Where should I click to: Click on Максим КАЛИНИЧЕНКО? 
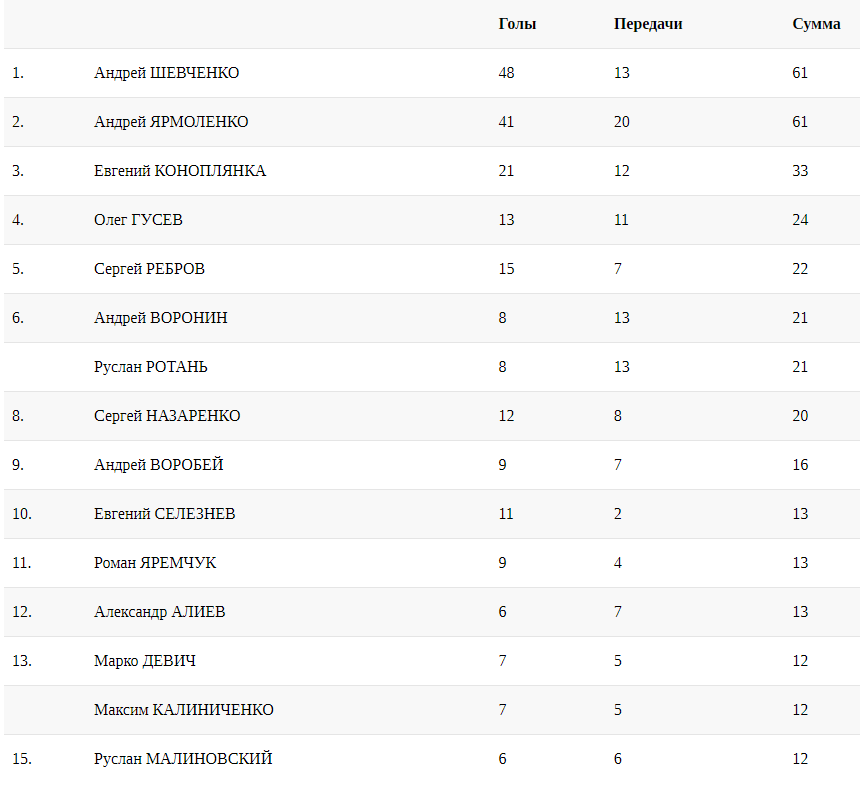184,710
